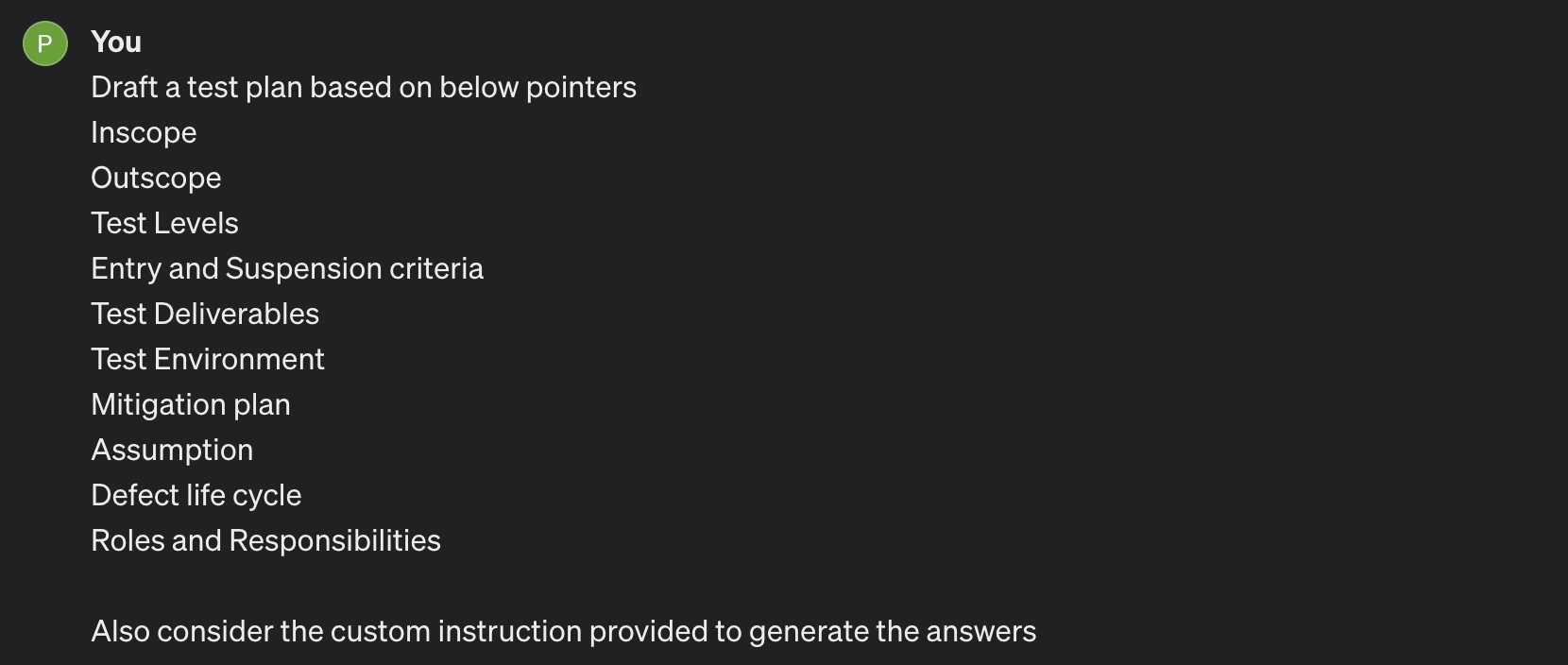The image size is (1568, 665).
Task: Click the 'Inscope' text line
Action: 144,133
